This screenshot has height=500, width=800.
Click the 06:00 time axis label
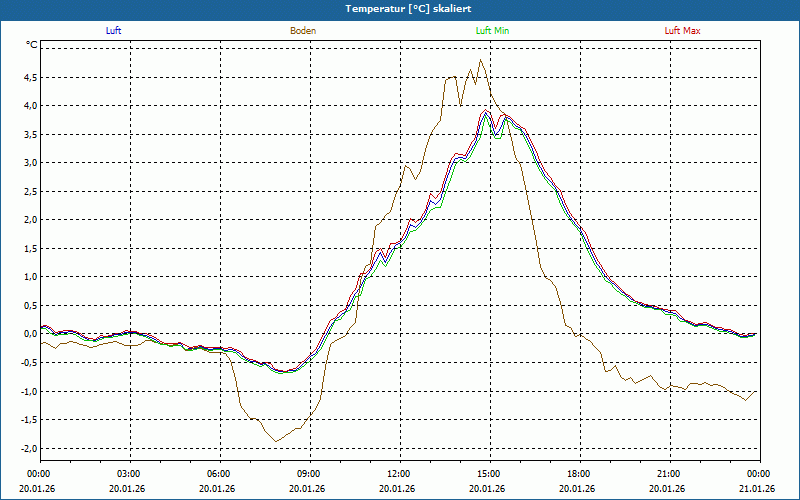(220, 474)
